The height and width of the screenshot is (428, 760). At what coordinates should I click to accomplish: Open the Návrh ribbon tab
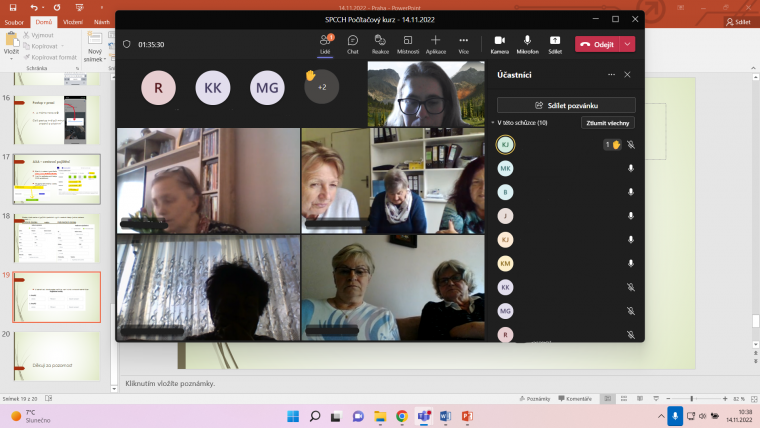pyautogui.click(x=102, y=22)
